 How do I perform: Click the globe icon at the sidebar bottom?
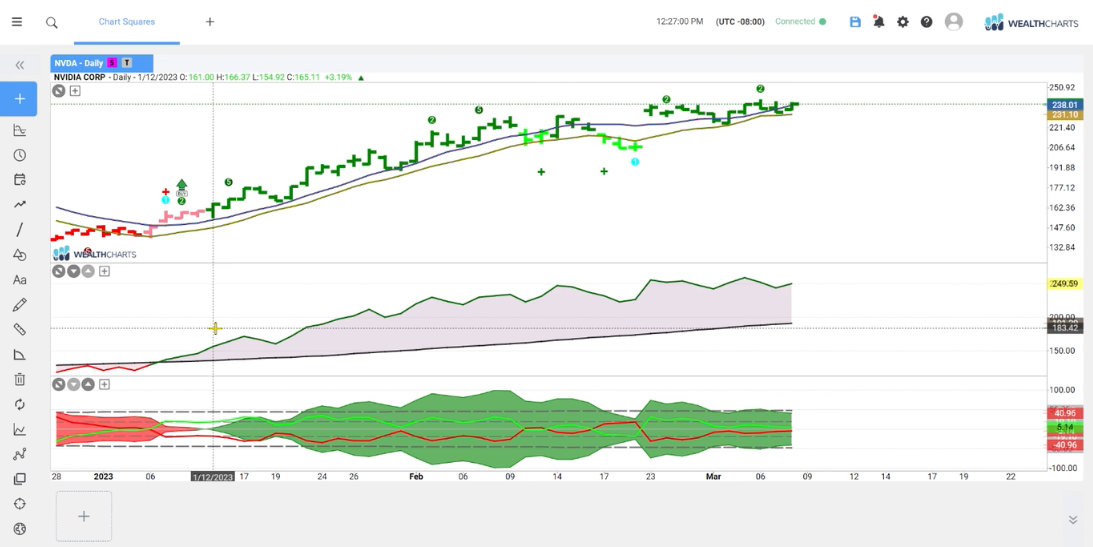click(20, 529)
